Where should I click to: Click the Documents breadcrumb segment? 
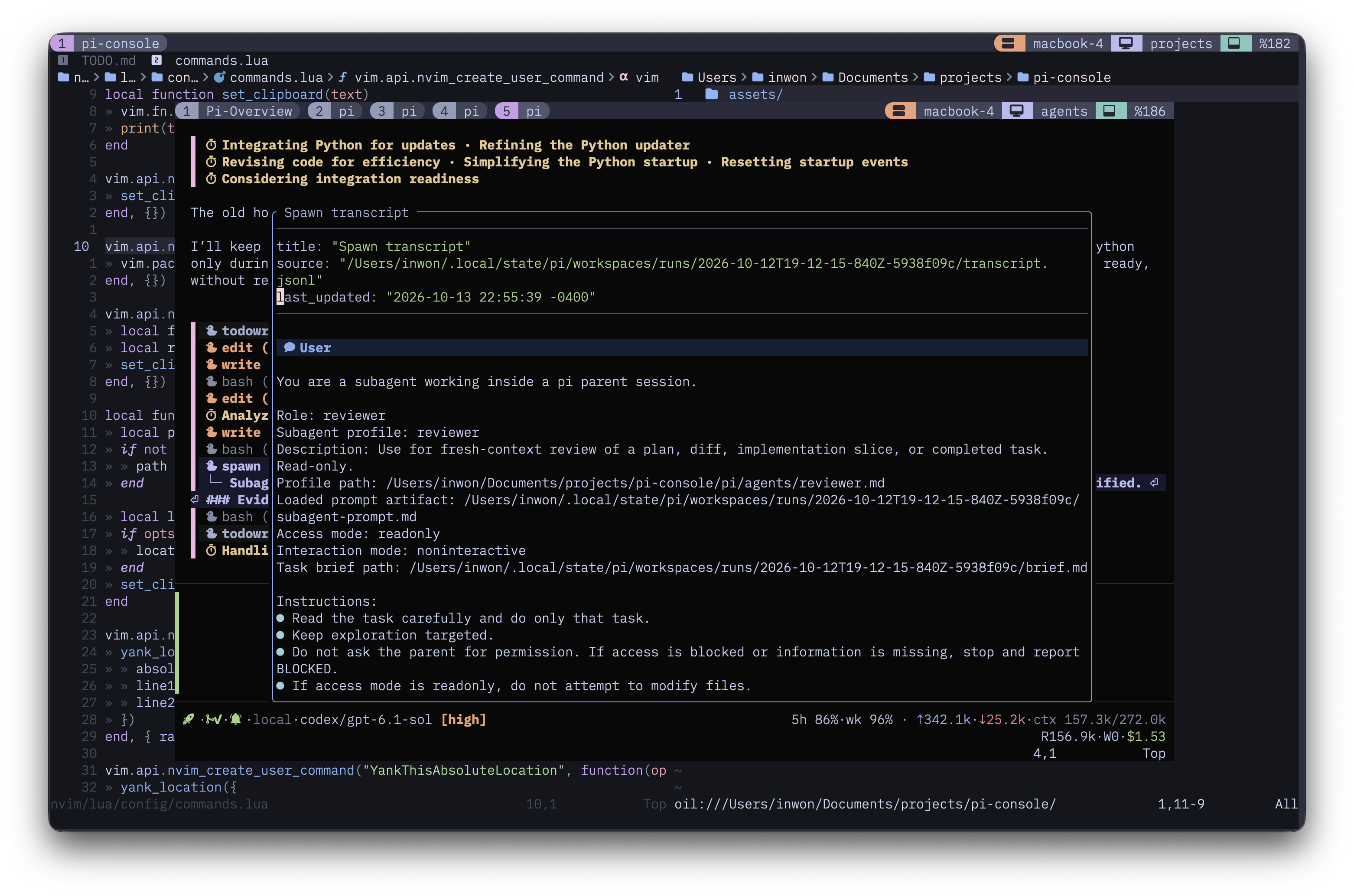pyautogui.click(x=873, y=77)
